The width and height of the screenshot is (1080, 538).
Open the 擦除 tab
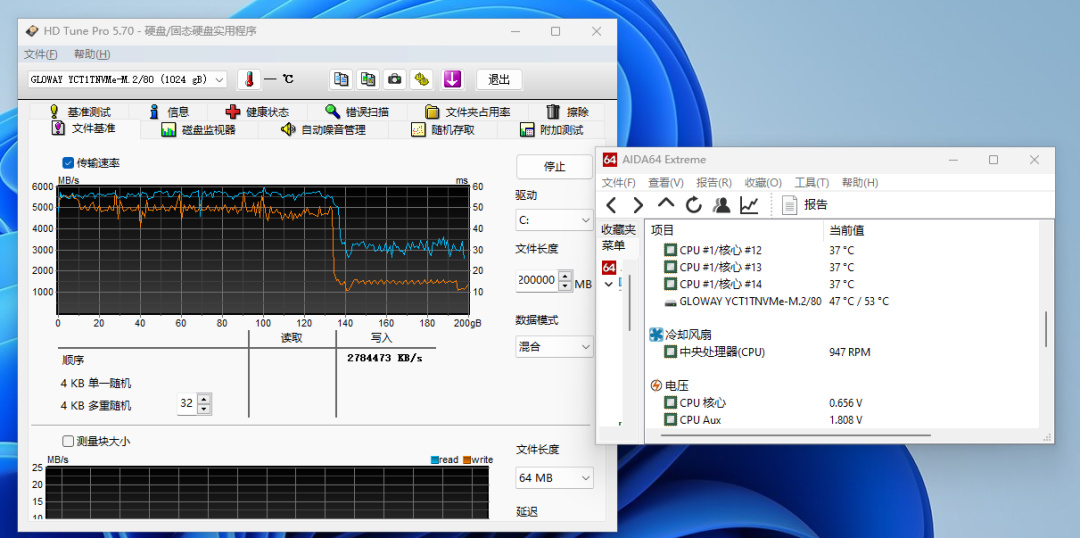coord(567,112)
